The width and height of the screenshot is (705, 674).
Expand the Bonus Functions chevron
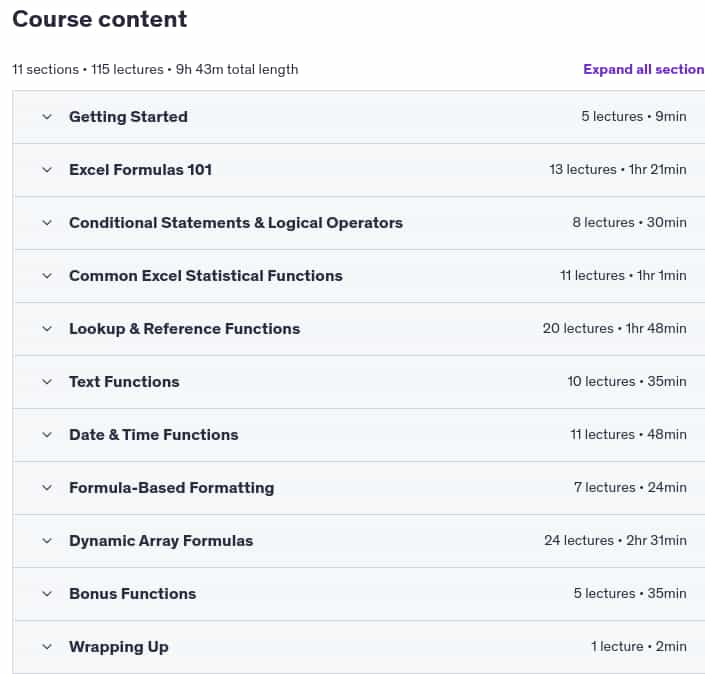click(x=47, y=594)
